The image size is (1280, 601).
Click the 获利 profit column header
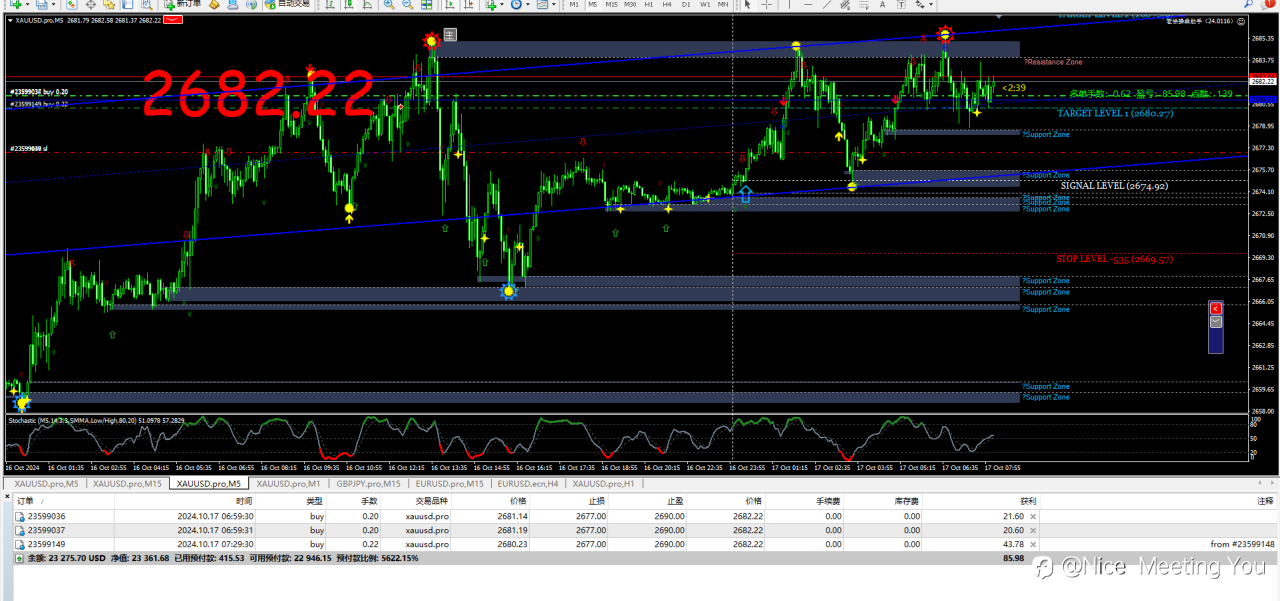(1029, 500)
